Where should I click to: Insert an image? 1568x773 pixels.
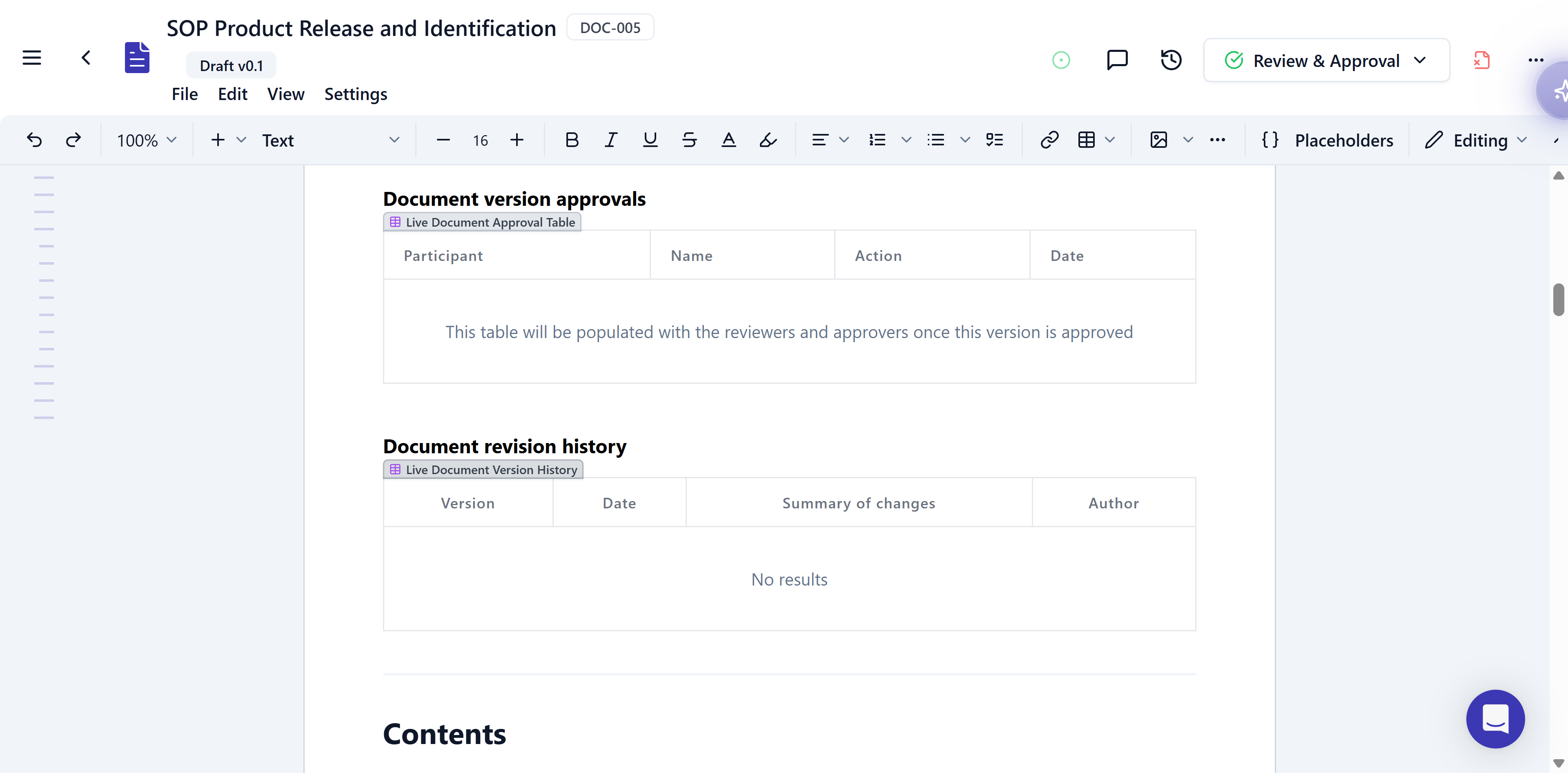[1158, 140]
